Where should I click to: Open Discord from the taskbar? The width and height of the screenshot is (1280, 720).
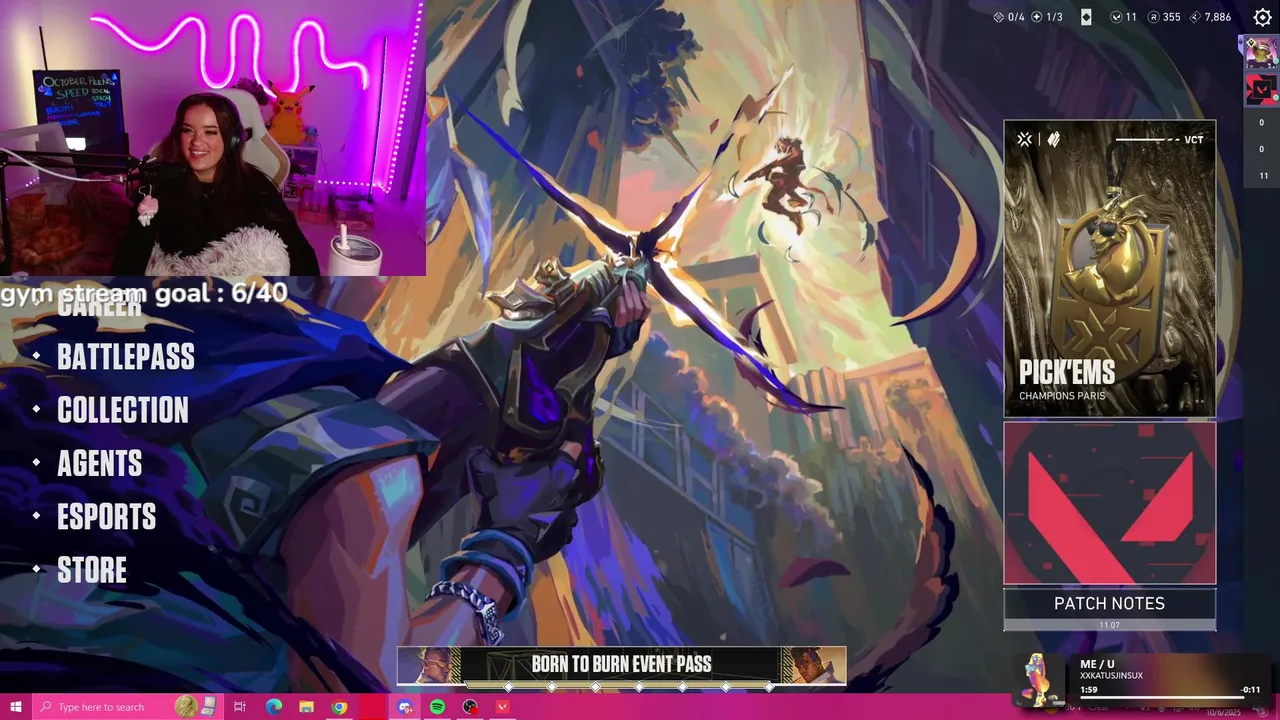coord(405,707)
